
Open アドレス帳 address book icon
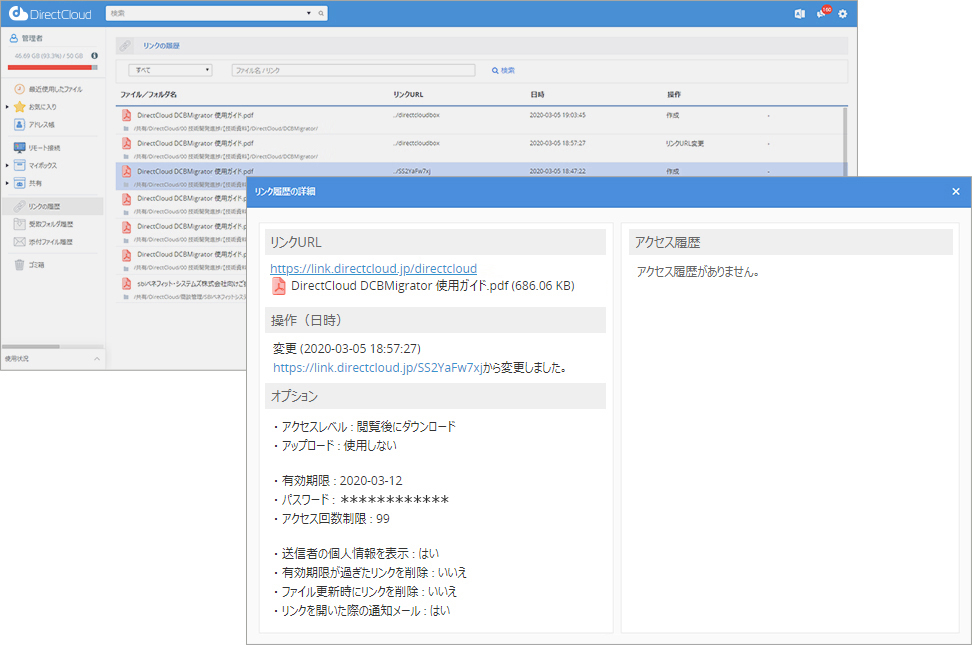pyautogui.click(x=19, y=125)
